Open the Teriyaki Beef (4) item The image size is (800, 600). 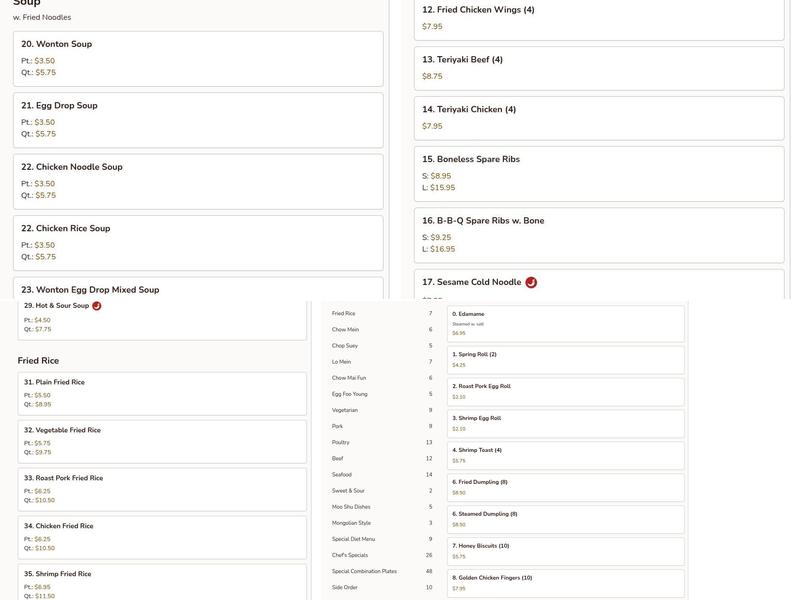pos(598,67)
